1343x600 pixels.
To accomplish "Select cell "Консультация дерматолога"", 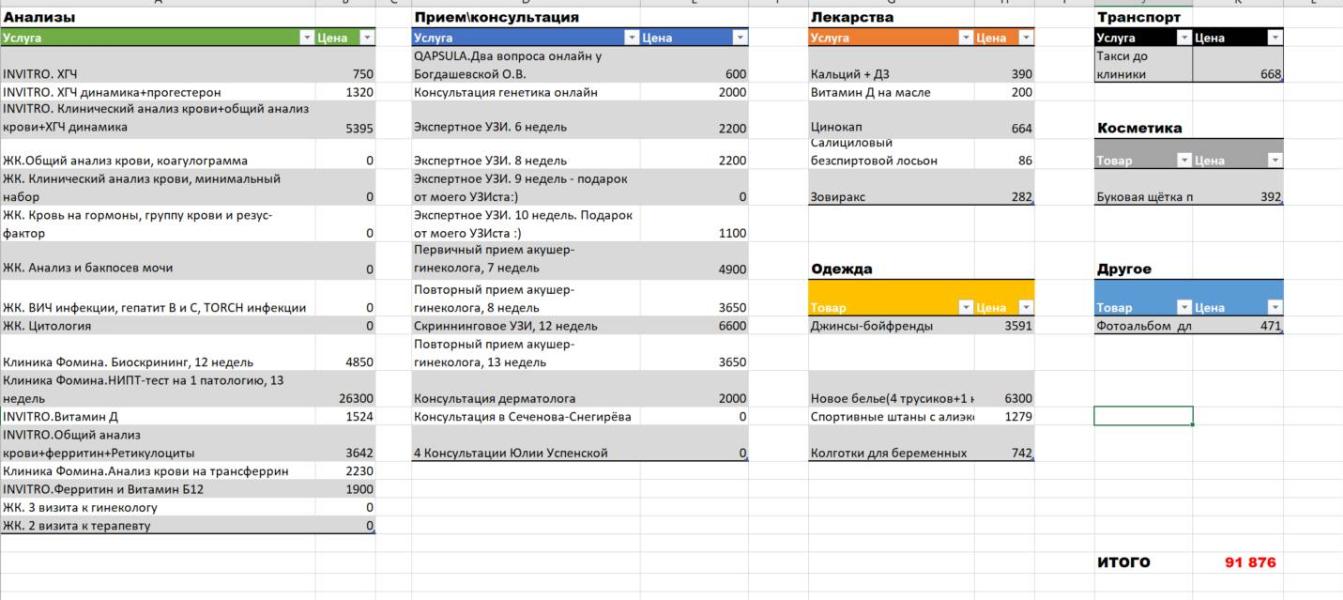I will (526, 389).
